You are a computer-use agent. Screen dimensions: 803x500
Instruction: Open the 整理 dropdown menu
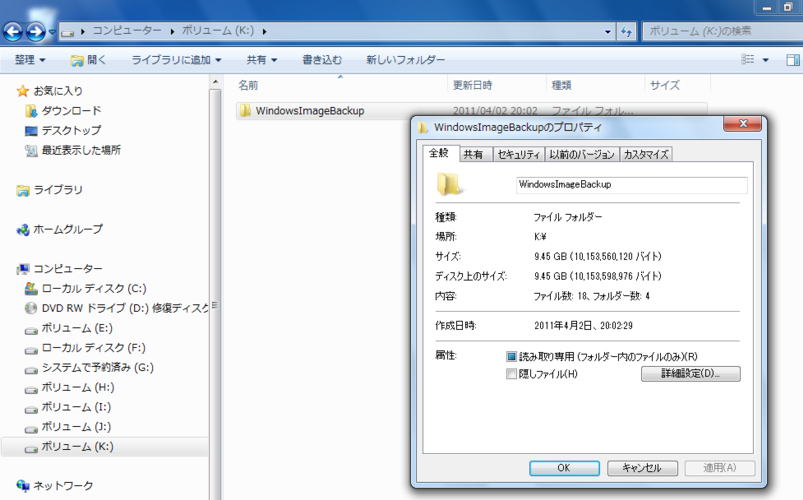click(30, 60)
